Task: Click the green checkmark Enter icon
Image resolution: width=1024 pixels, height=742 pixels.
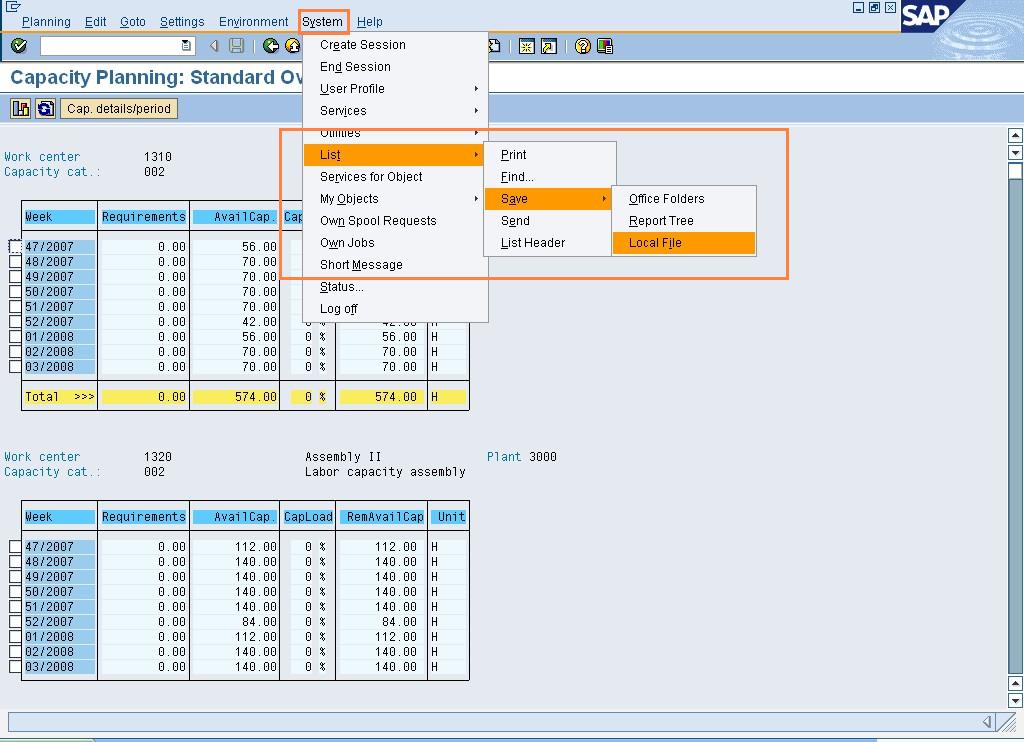Action: click(18, 46)
